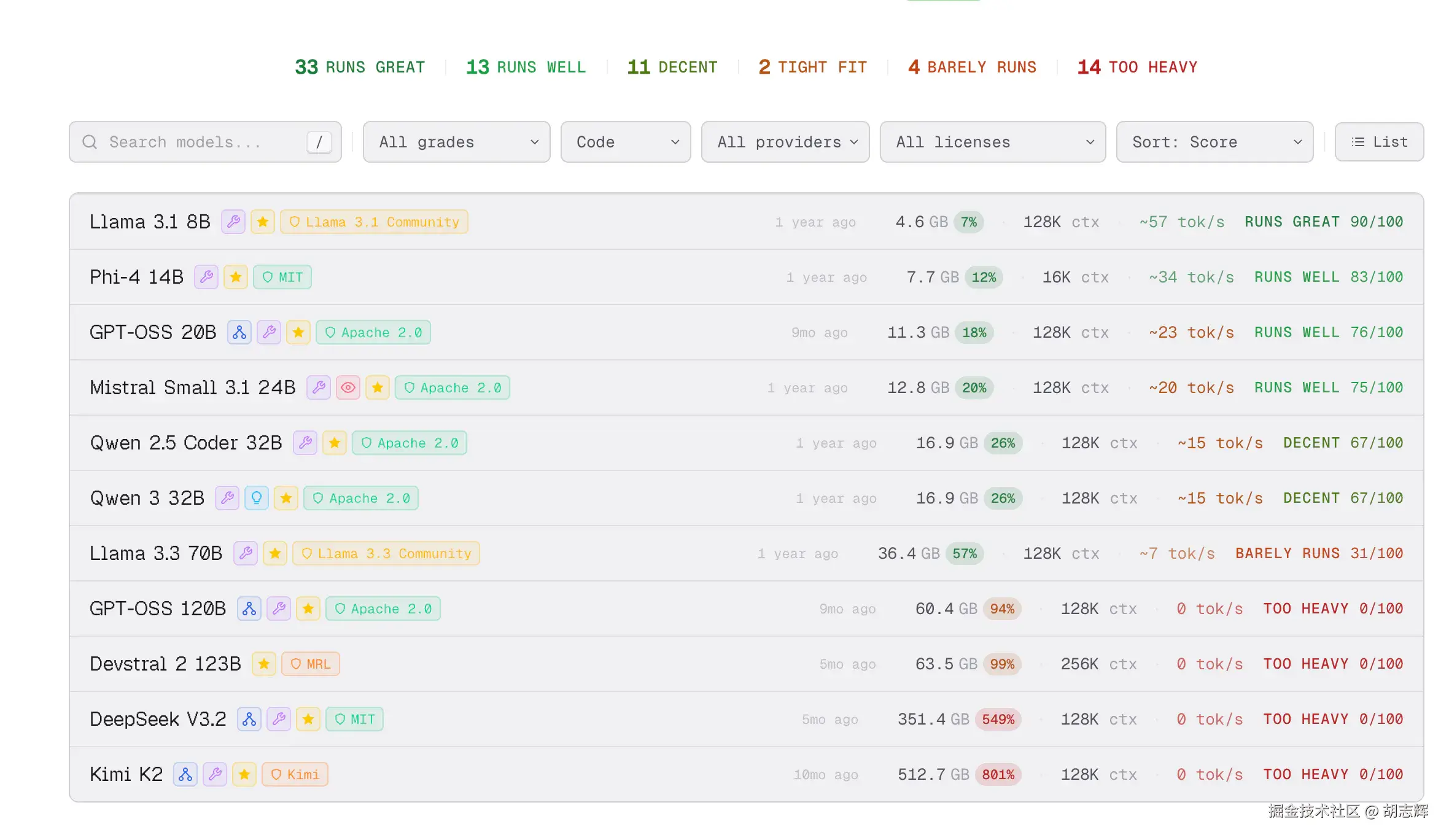Click the Kimi license badge on Kimi K2
1449x840 pixels.
tap(295, 774)
